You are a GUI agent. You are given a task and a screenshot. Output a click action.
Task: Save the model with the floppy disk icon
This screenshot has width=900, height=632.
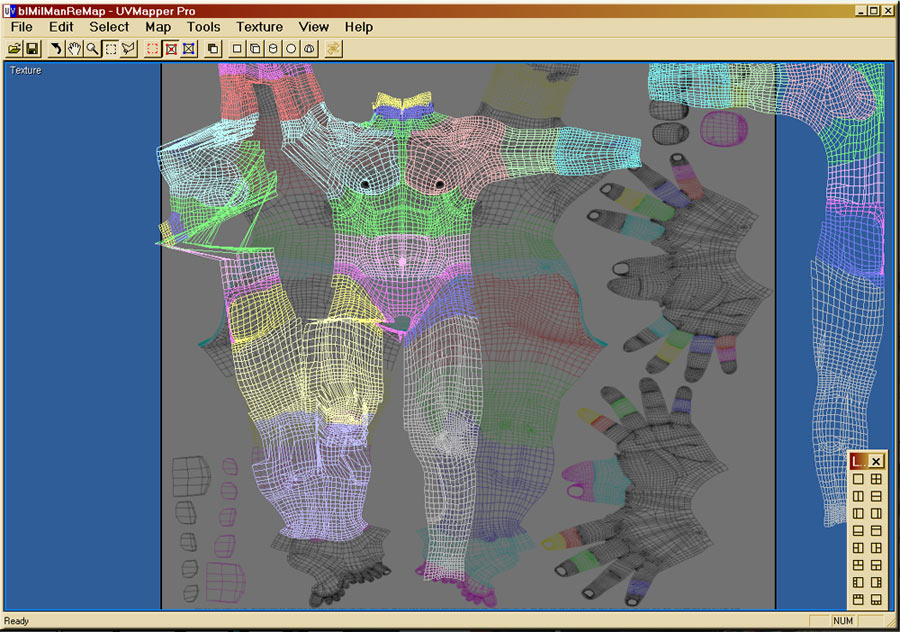coord(32,48)
